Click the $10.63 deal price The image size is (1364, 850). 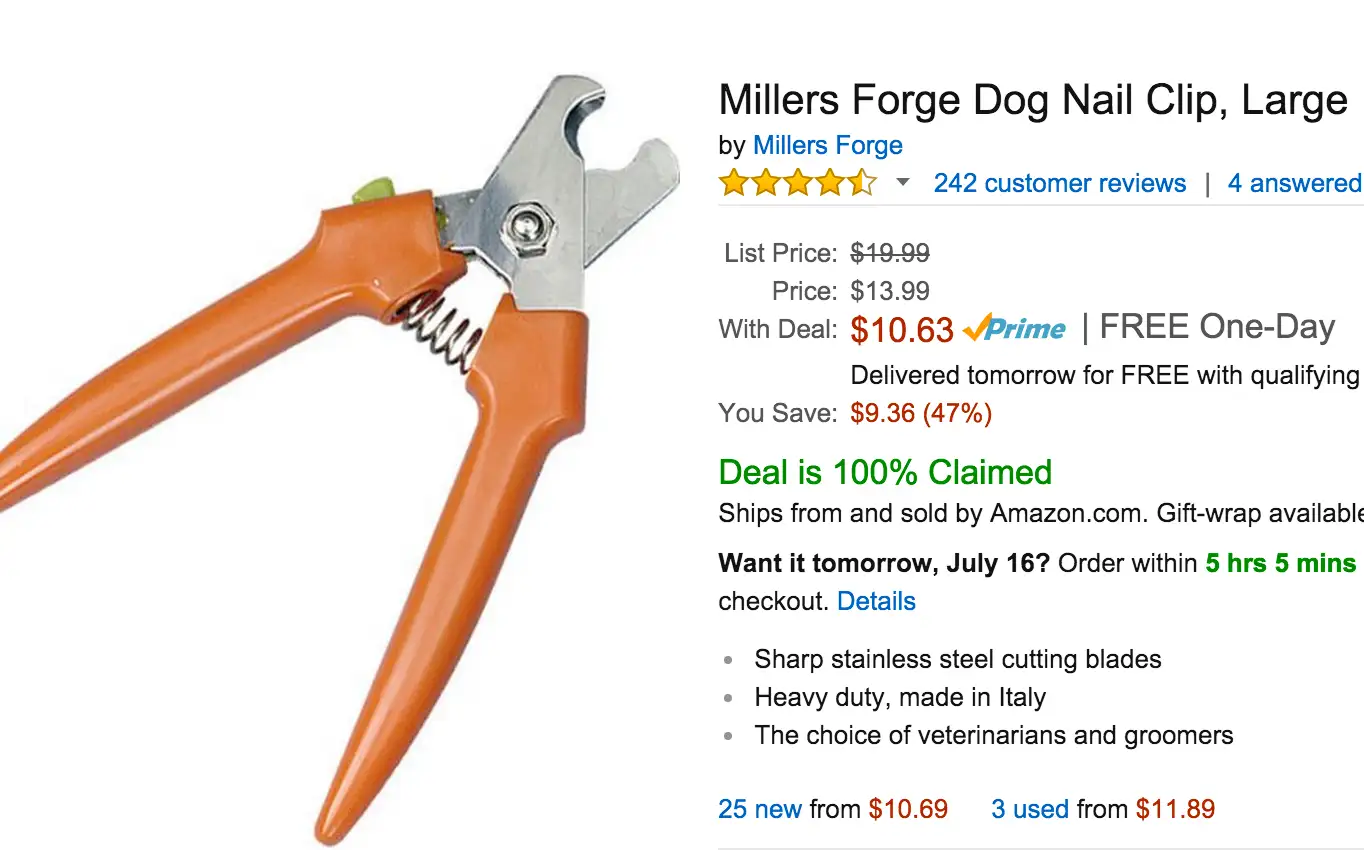pos(901,330)
